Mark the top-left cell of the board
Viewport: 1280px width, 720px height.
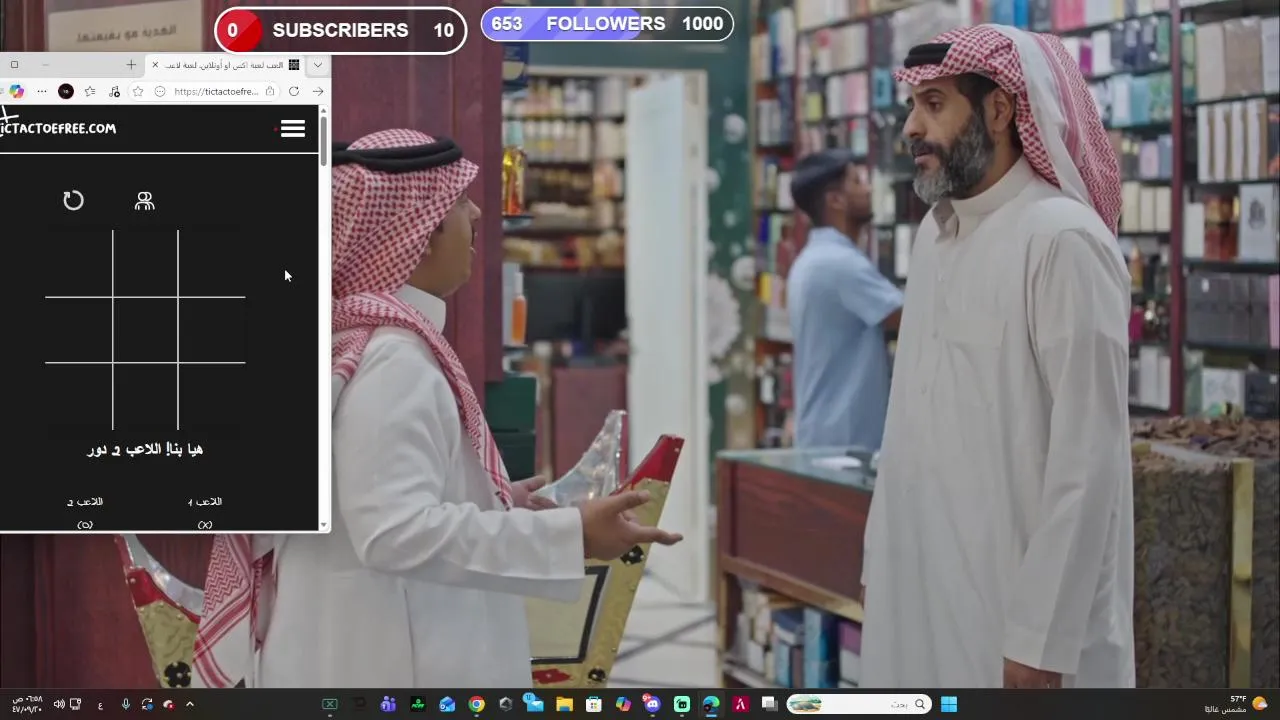[x=79, y=263]
